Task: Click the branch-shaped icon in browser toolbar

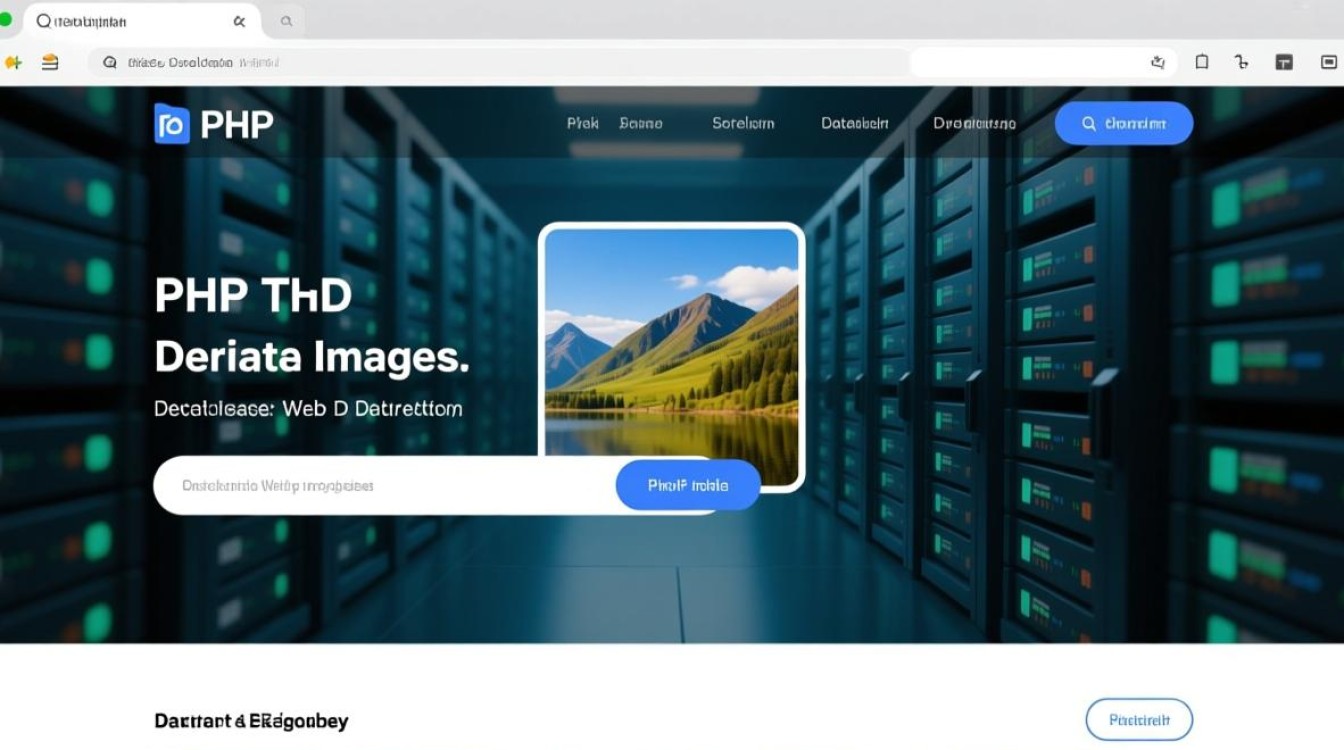Action: pyautogui.click(x=1242, y=62)
